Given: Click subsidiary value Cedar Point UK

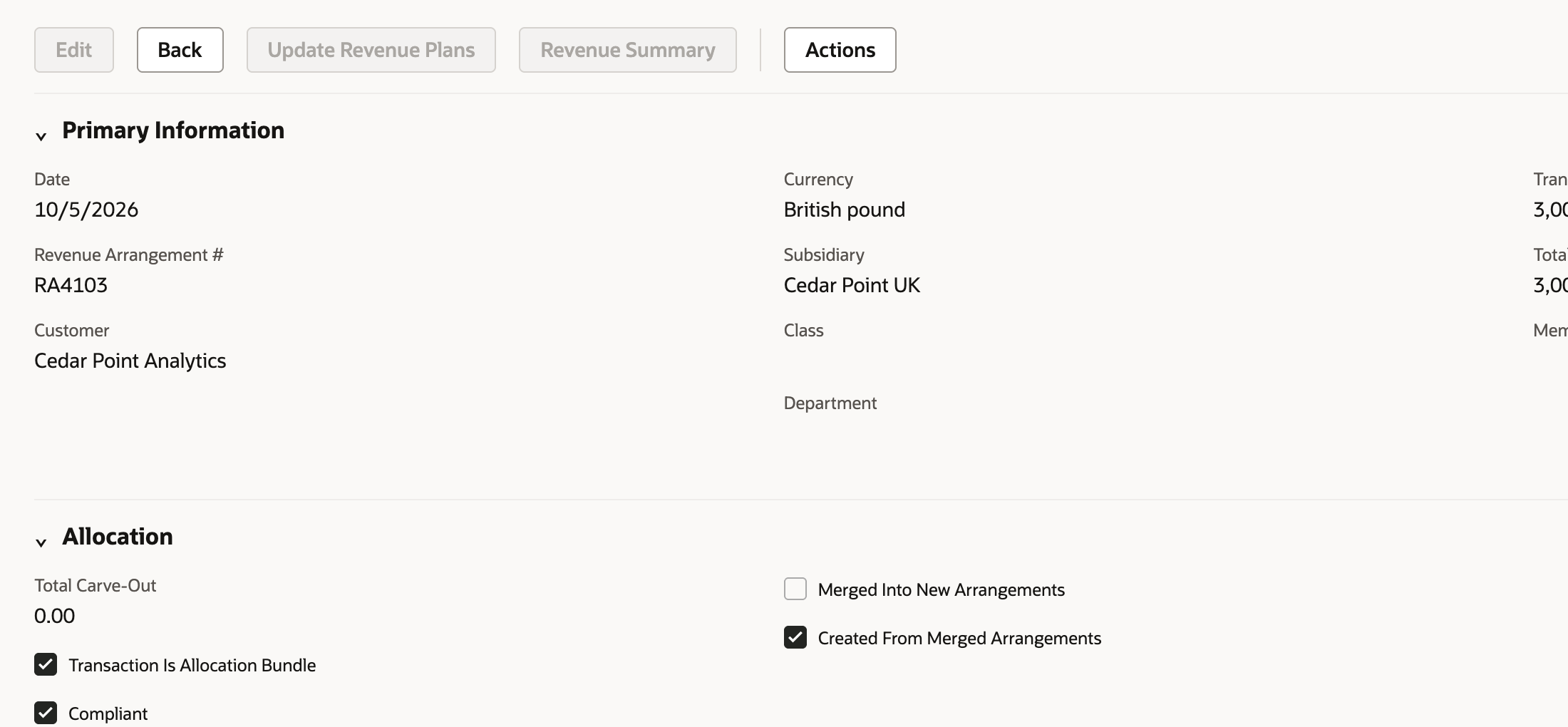Looking at the screenshot, I should [852, 285].
